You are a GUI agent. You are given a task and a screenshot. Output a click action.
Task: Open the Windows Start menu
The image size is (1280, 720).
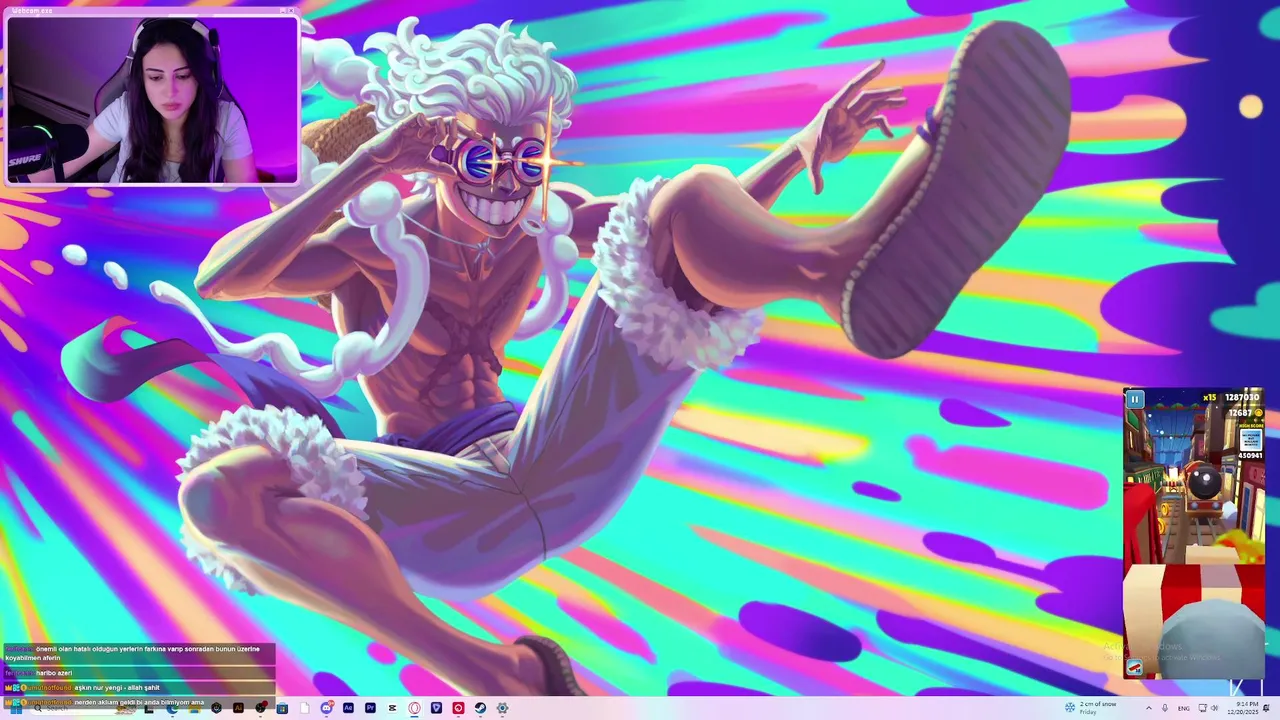coord(15,708)
